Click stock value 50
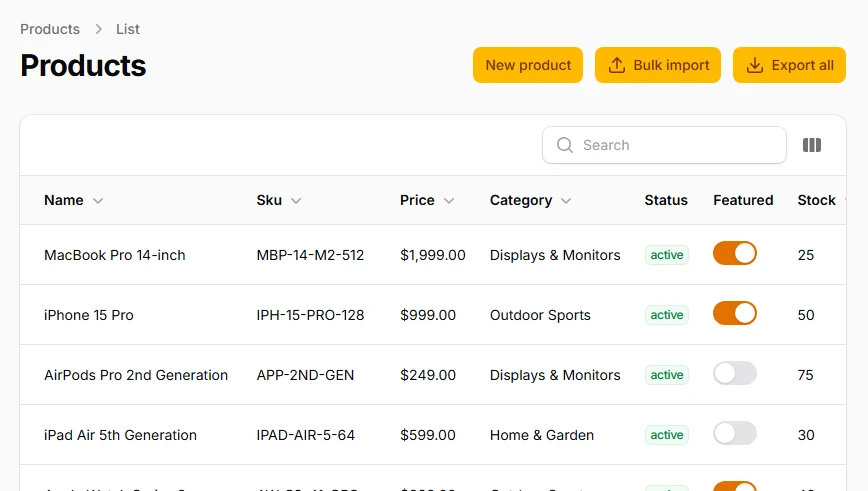Viewport: 868px width, 491px height. [x=805, y=315]
